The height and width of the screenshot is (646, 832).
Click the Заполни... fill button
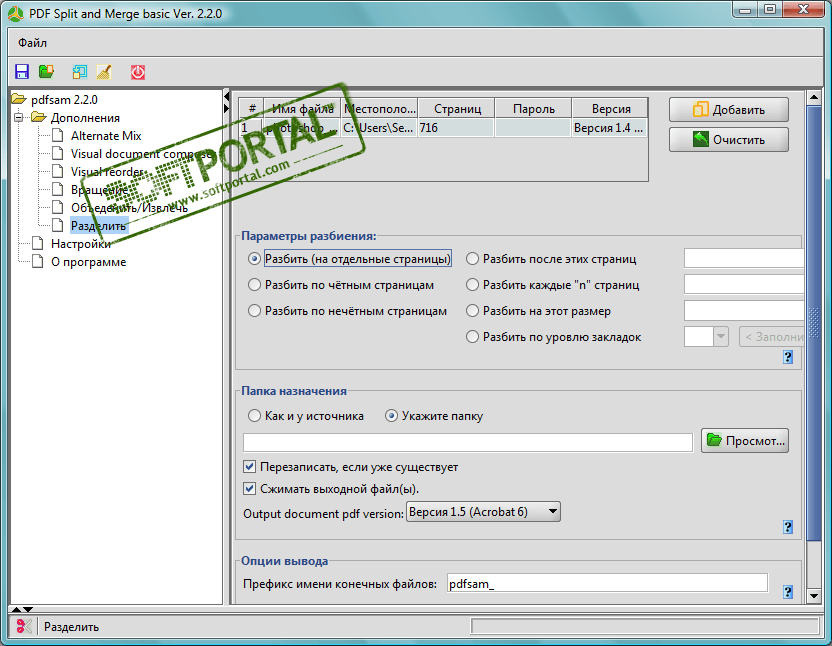pos(772,337)
